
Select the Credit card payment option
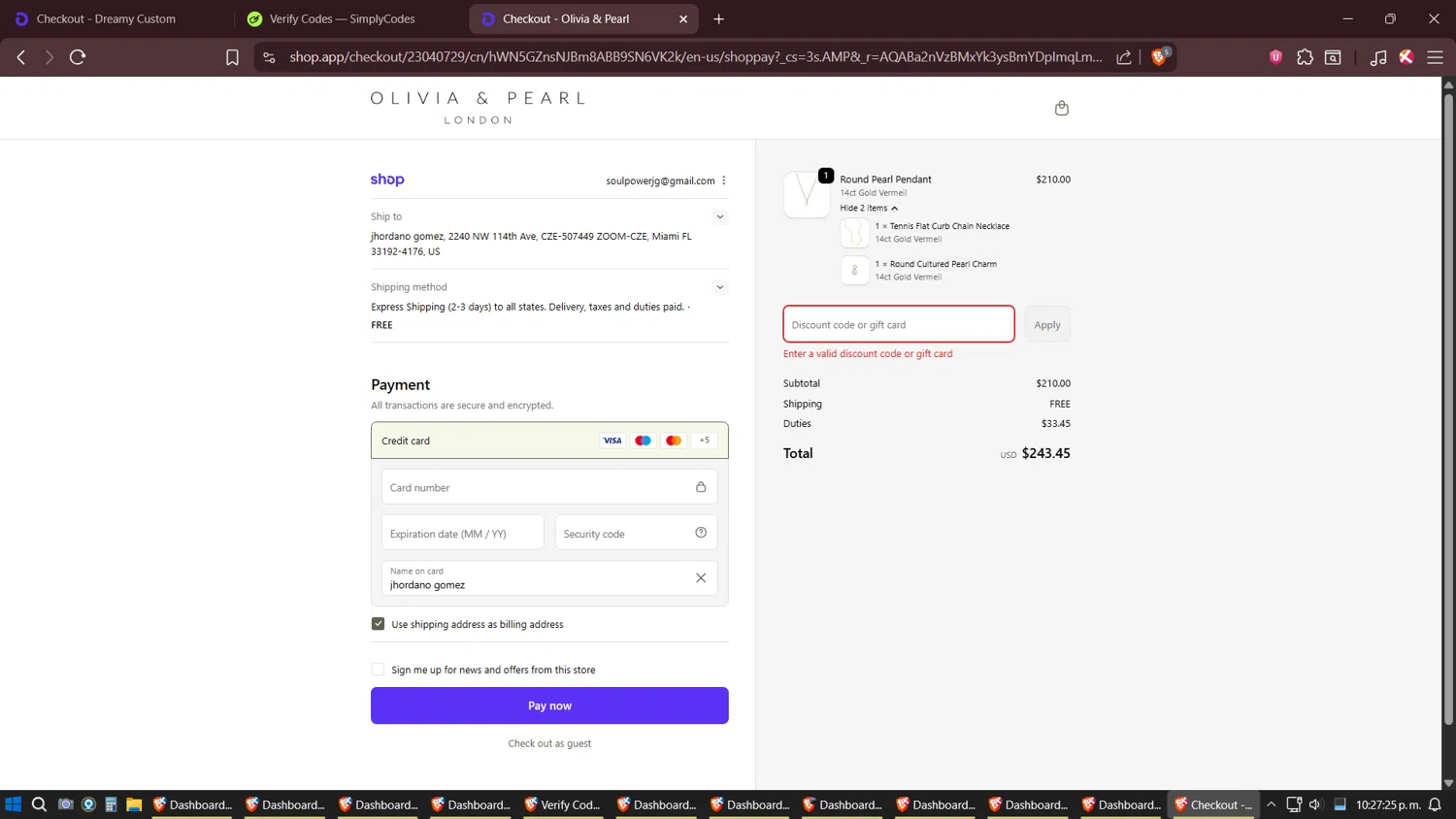click(549, 441)
